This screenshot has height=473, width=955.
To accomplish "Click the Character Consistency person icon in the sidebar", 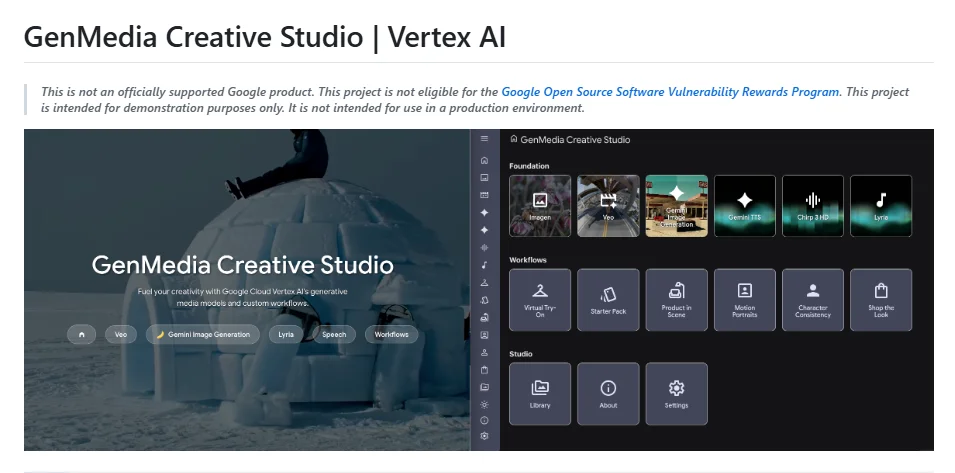I will point(484,352).
